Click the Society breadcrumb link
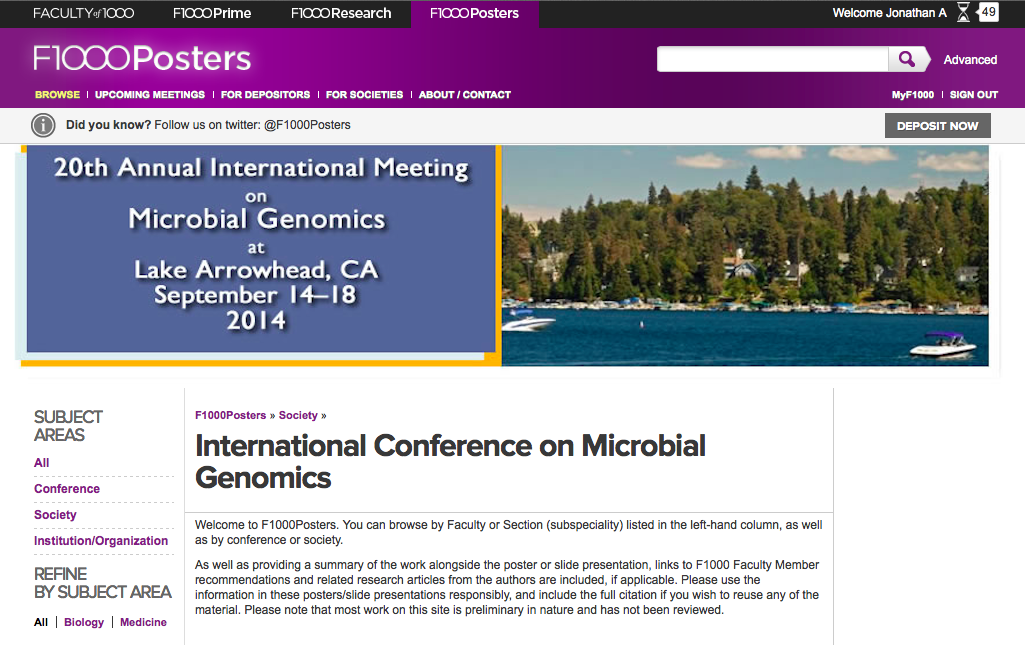Image resolution: width=1025 pixels, height=645 pixels. pos(298,416)
